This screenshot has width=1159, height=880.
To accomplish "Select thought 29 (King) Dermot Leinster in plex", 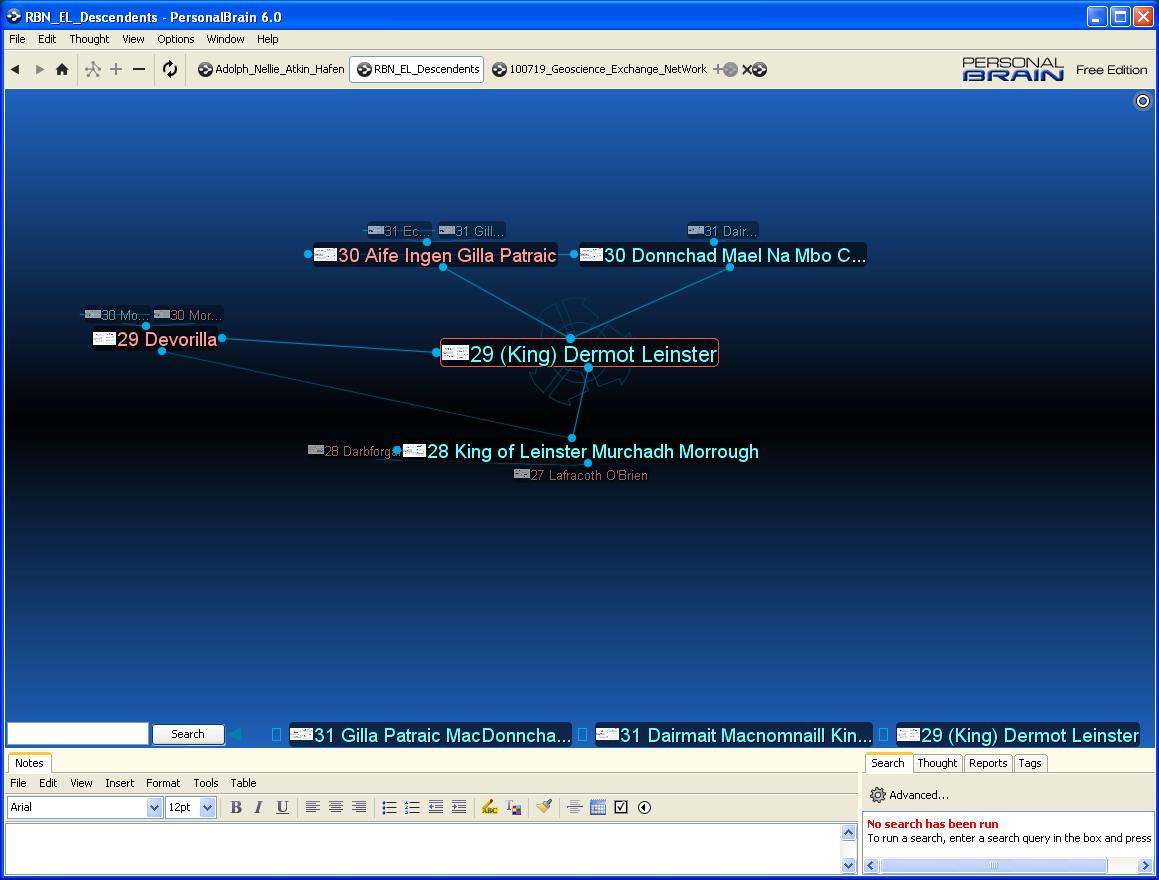I will click(x=580, y=353).
